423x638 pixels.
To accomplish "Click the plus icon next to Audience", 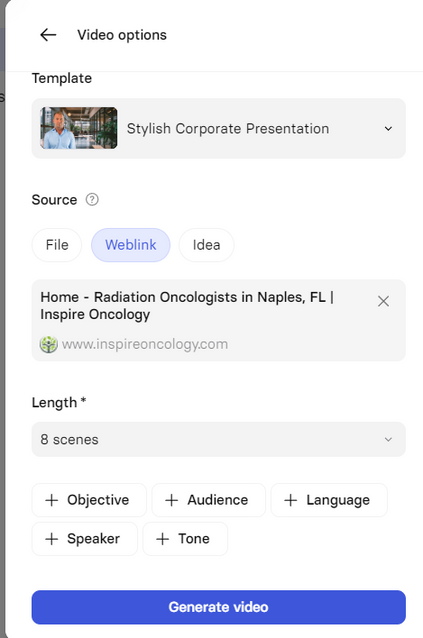I will [x=172, y=500].
